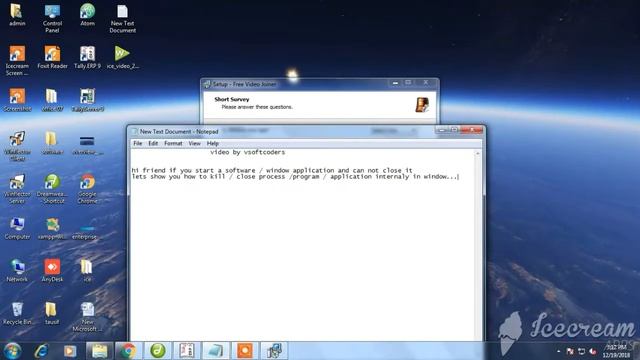Open the Screenshot desktop shortcut

tap(17, 100)
